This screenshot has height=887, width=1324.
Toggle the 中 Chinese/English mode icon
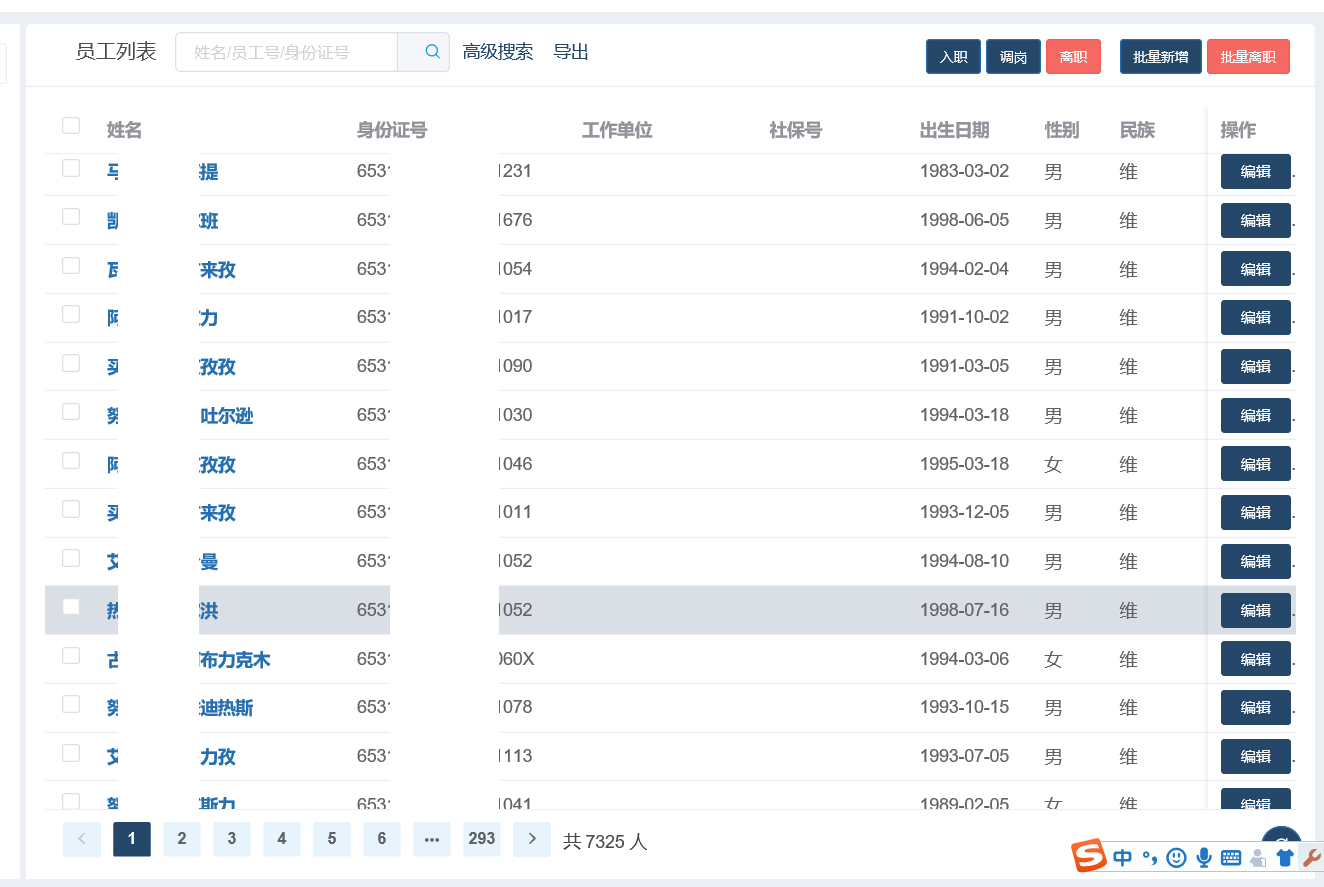tap(1123, 858)
